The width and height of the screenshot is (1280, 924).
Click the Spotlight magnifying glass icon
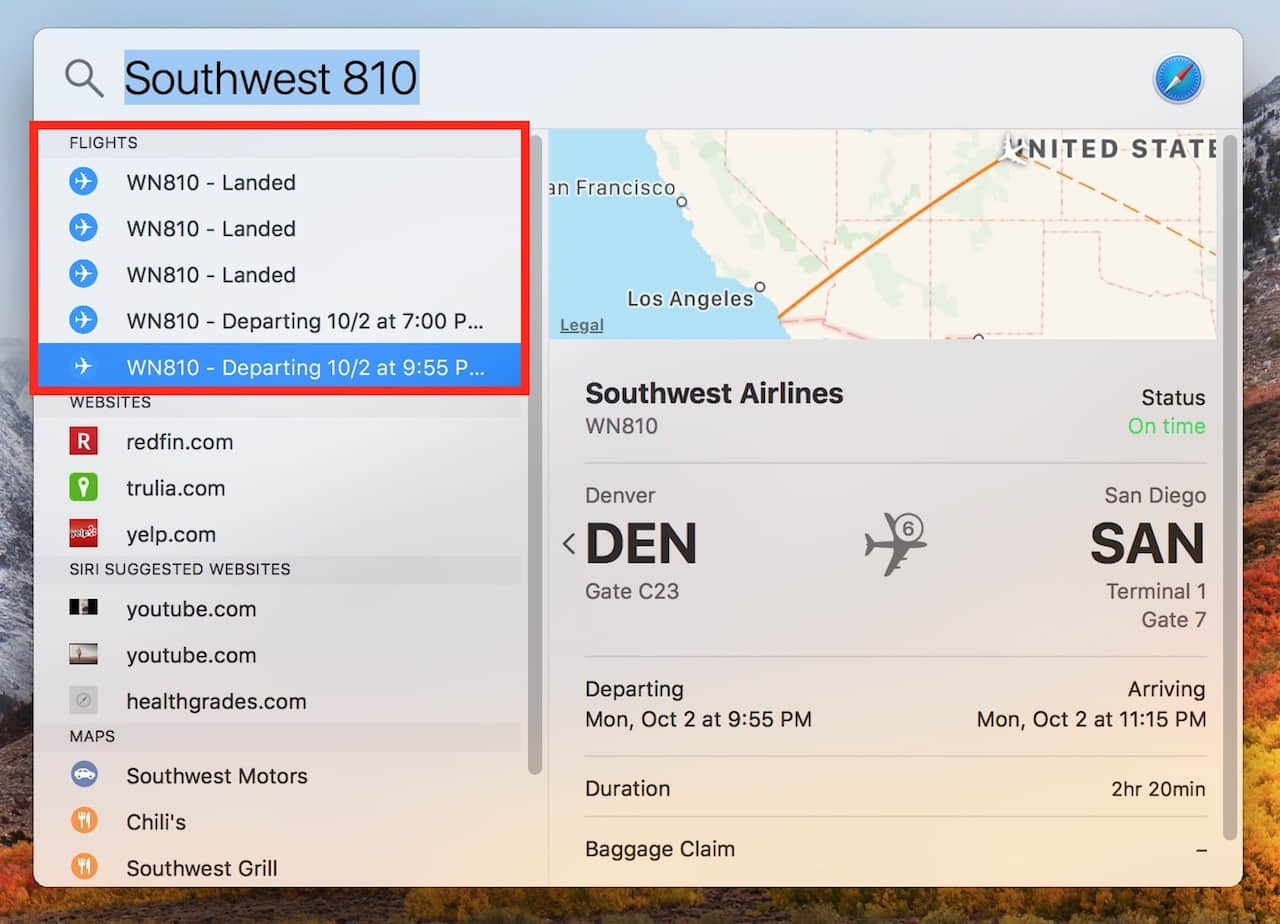(x=84, y=78)
